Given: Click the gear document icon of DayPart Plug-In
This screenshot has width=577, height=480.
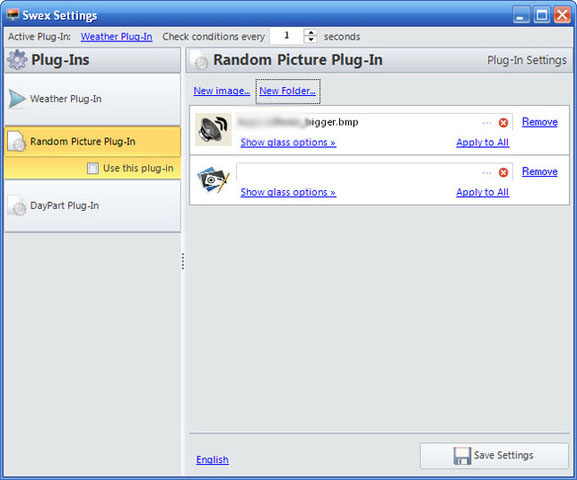Looking at the screenshot, I should pos(17,205).
